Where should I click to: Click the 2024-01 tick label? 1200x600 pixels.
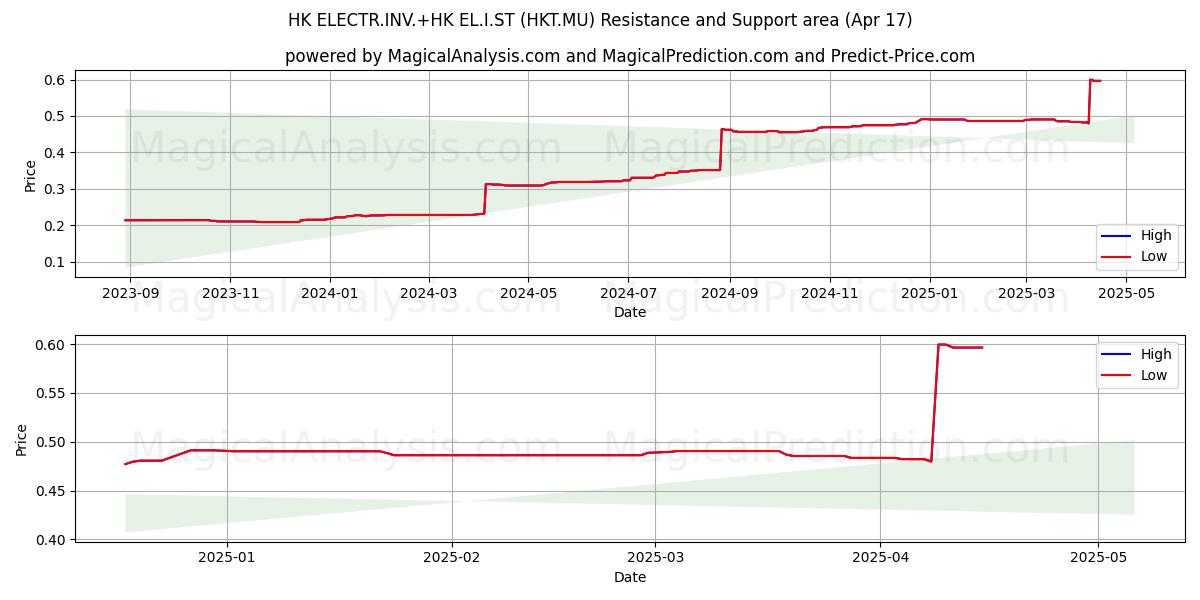click(x=330, y=294)
